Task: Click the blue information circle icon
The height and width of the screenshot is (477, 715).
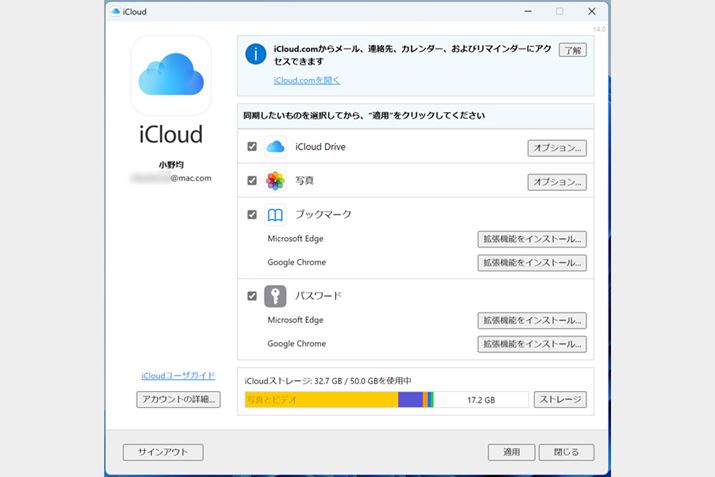Action: [x=256, y=54]
